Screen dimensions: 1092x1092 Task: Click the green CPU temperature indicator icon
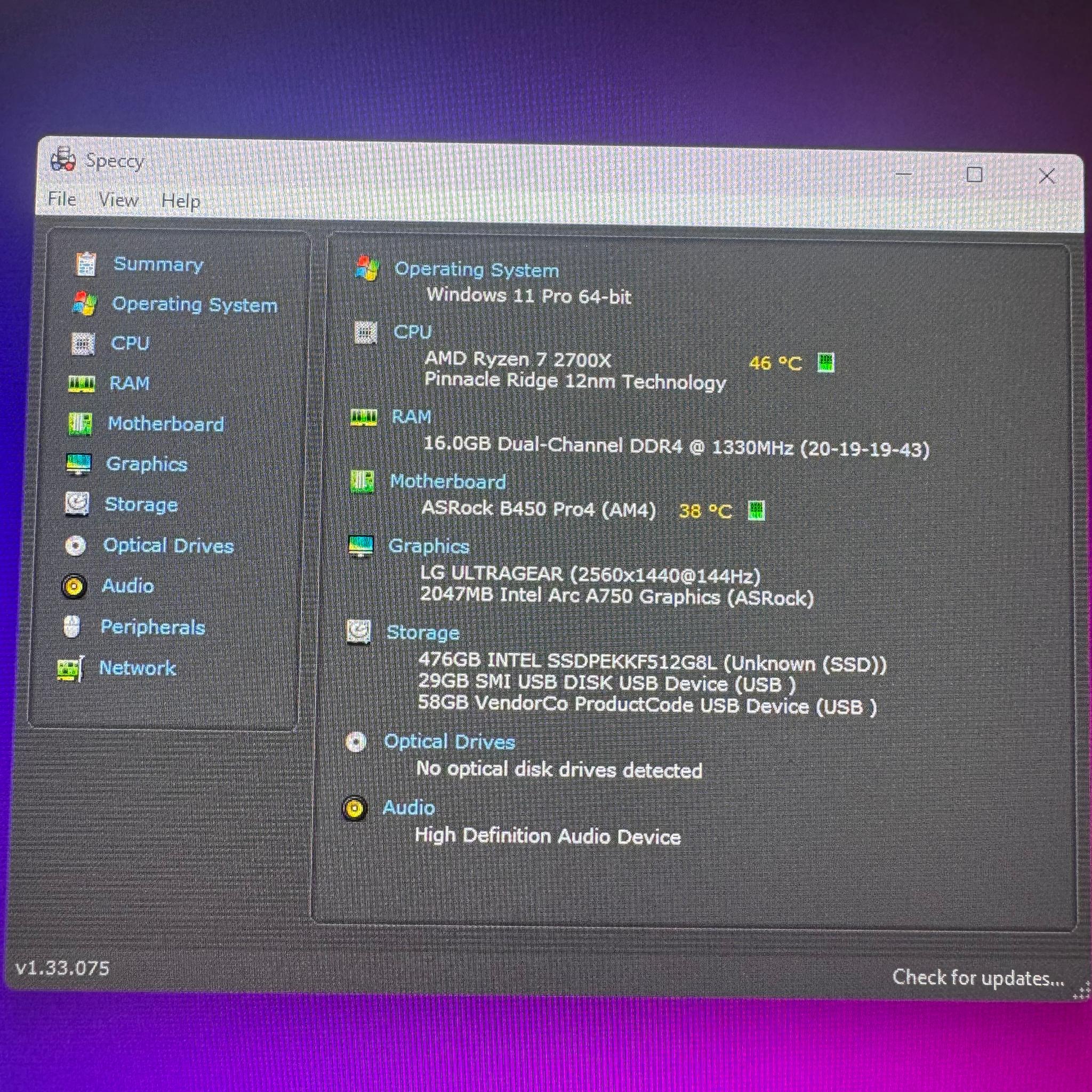pos(826,362)
